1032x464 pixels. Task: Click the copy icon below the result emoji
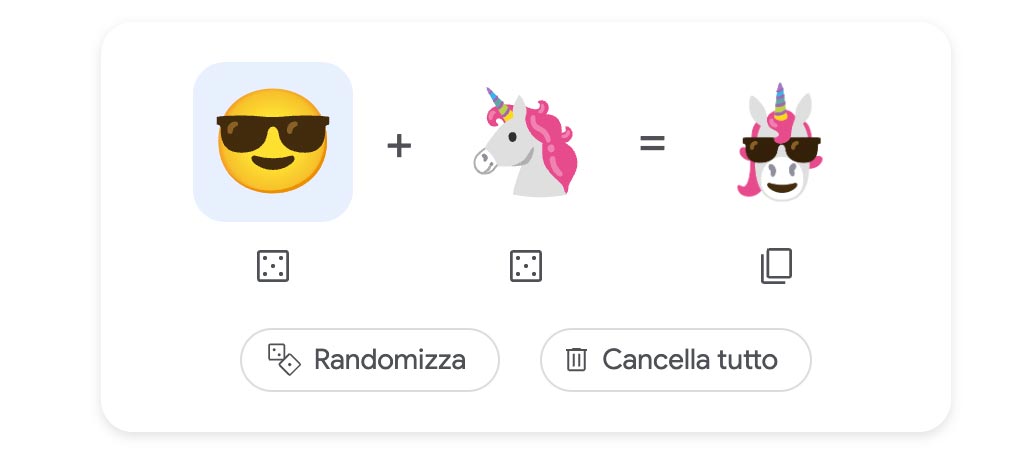click(777, 266)
